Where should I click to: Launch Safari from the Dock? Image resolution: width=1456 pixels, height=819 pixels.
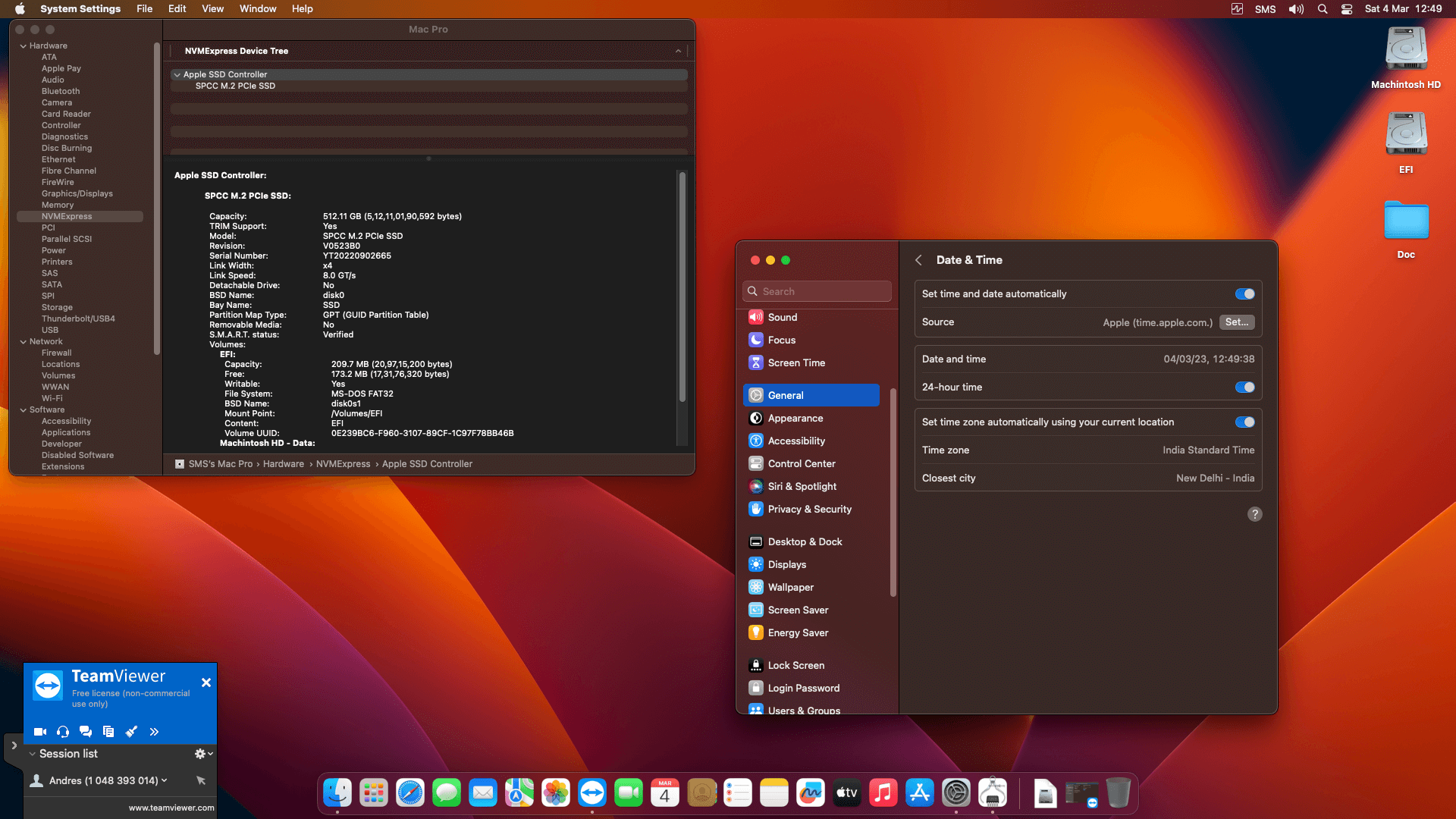409,793
